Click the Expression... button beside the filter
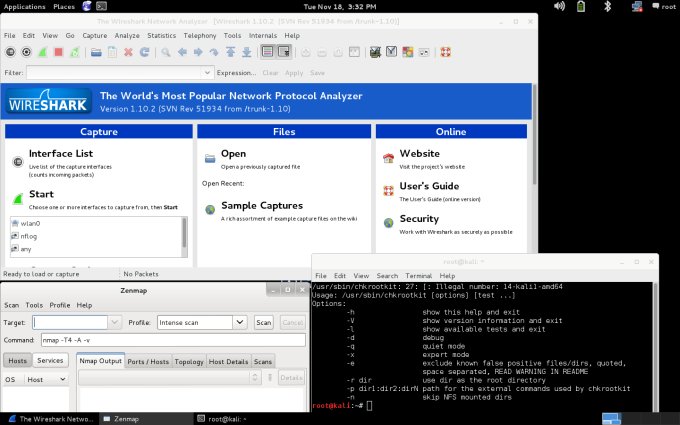The width and height of the screenshot is (680, 425). (x=236, y=73)
